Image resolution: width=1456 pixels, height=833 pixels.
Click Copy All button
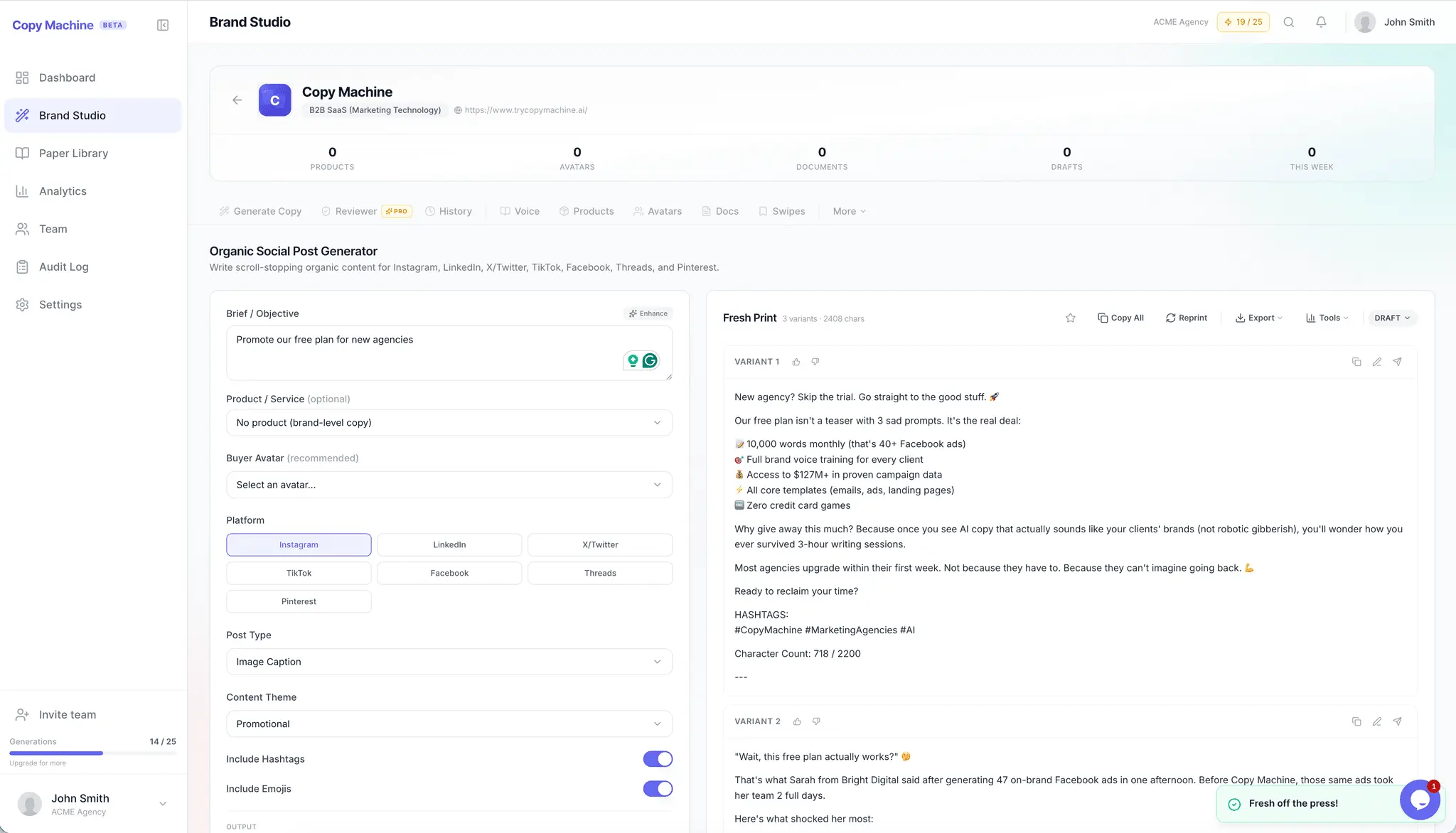click(x=1120, y=318)
